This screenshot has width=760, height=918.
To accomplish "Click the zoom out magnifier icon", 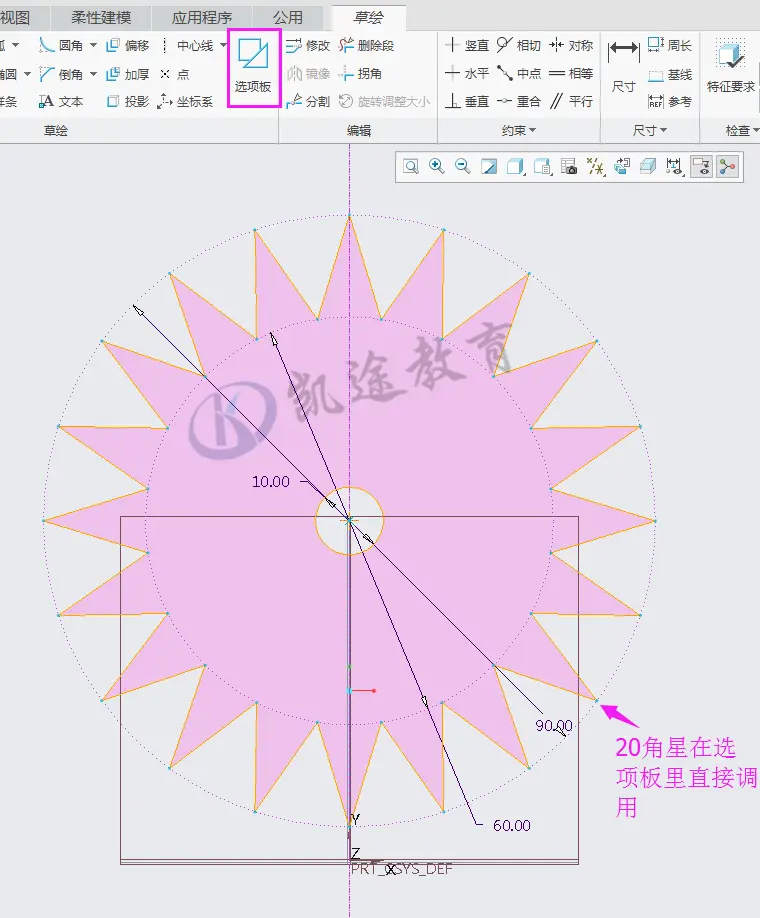I will point(463,166).
